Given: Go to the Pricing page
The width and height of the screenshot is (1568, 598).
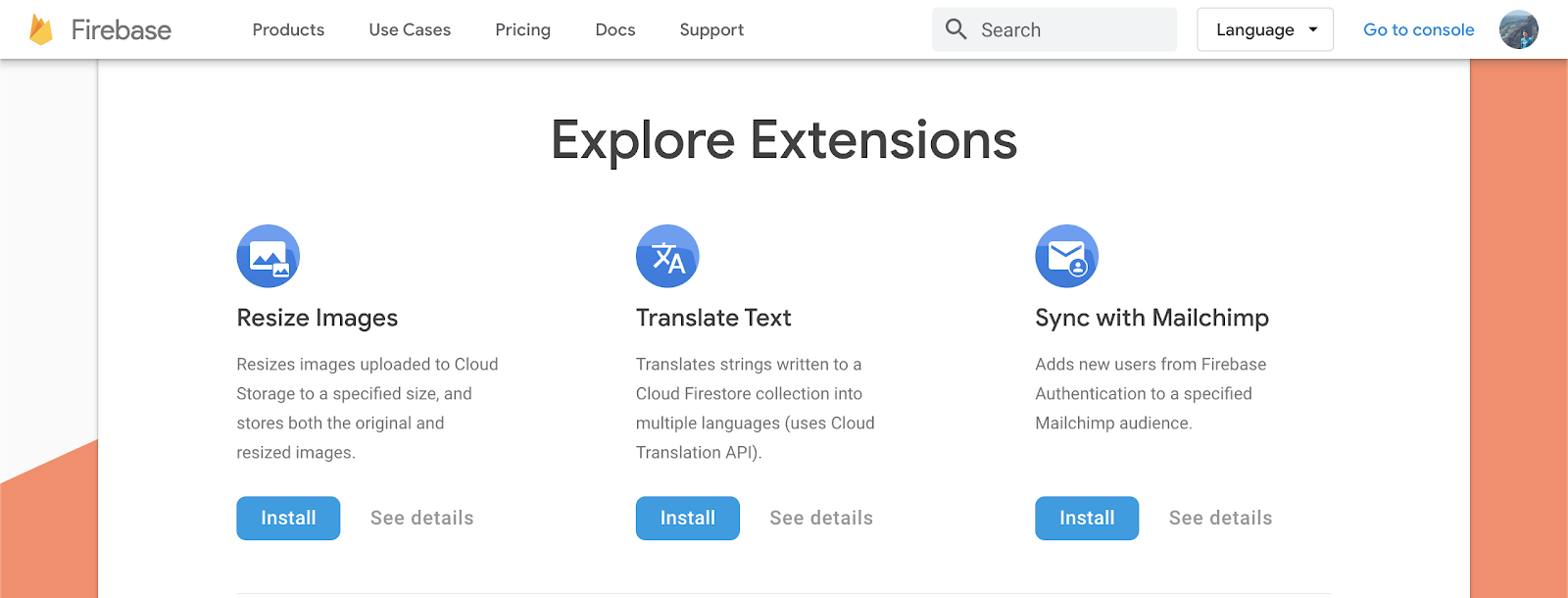Looking at the screenshot, I should pos(522,29).
